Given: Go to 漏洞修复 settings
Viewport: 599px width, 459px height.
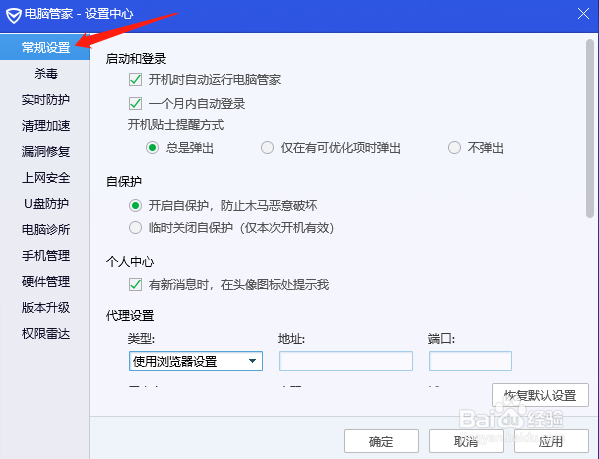Looking at the screenshot, I should click(x=45, y=152).
